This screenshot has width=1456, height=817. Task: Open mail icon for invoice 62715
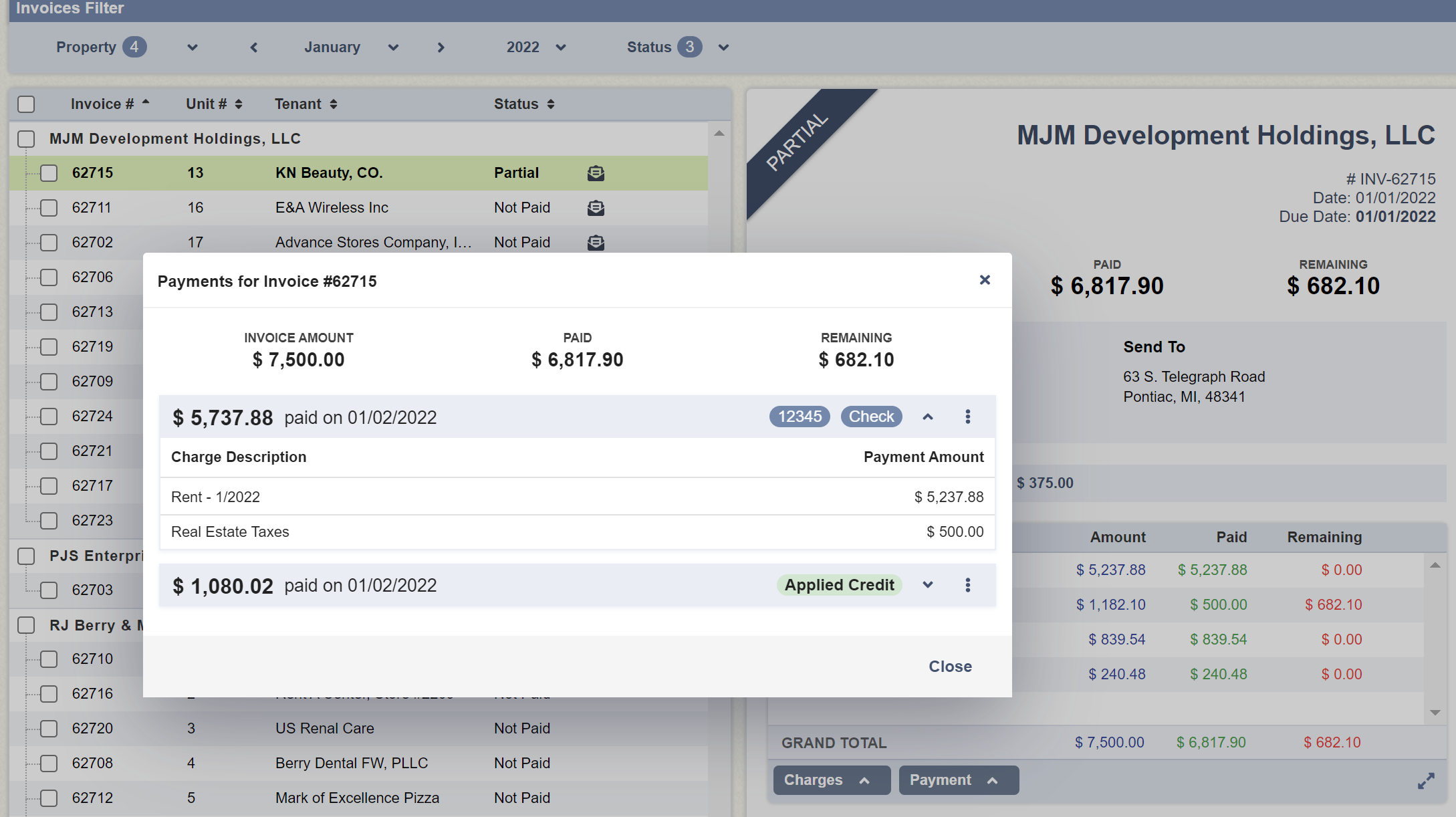596,173
